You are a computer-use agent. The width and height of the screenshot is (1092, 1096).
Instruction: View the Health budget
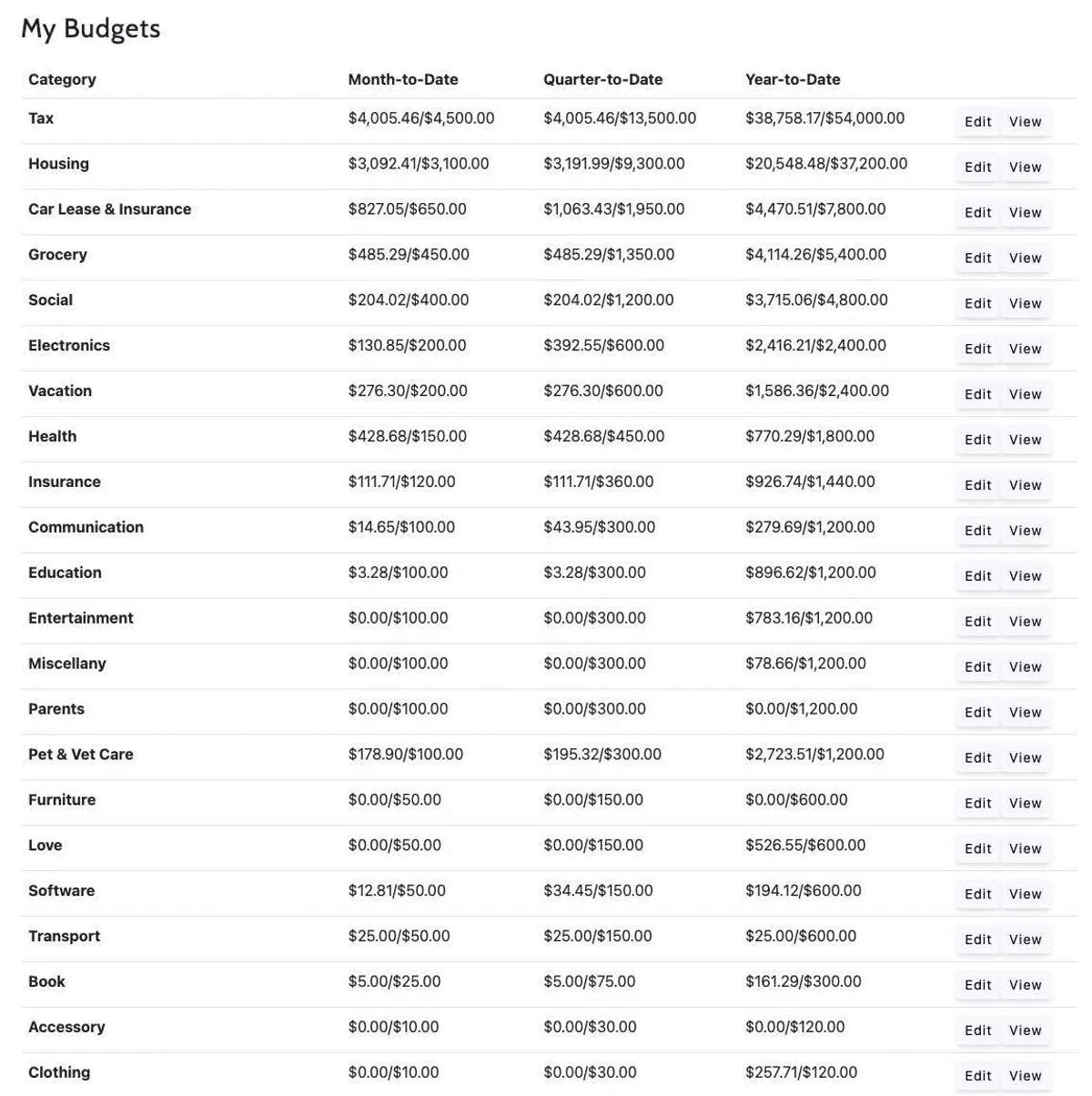[1026, 440]
